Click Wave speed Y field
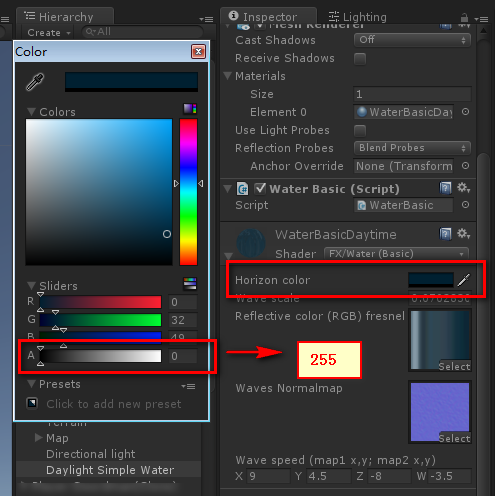The image size is (495, 496). pyautogui.click(x=329, y=476)
